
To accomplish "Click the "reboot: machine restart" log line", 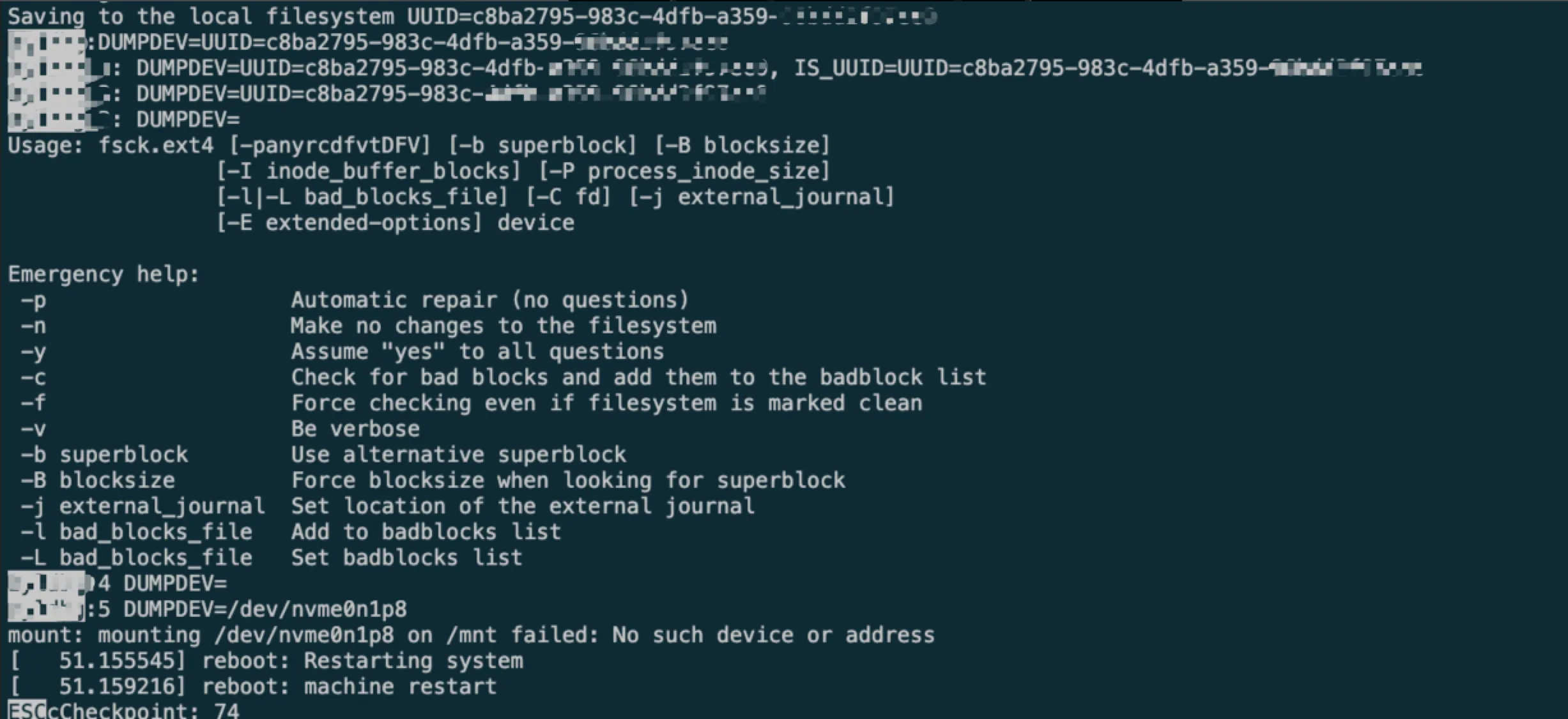I will click(x=349, y=687).
